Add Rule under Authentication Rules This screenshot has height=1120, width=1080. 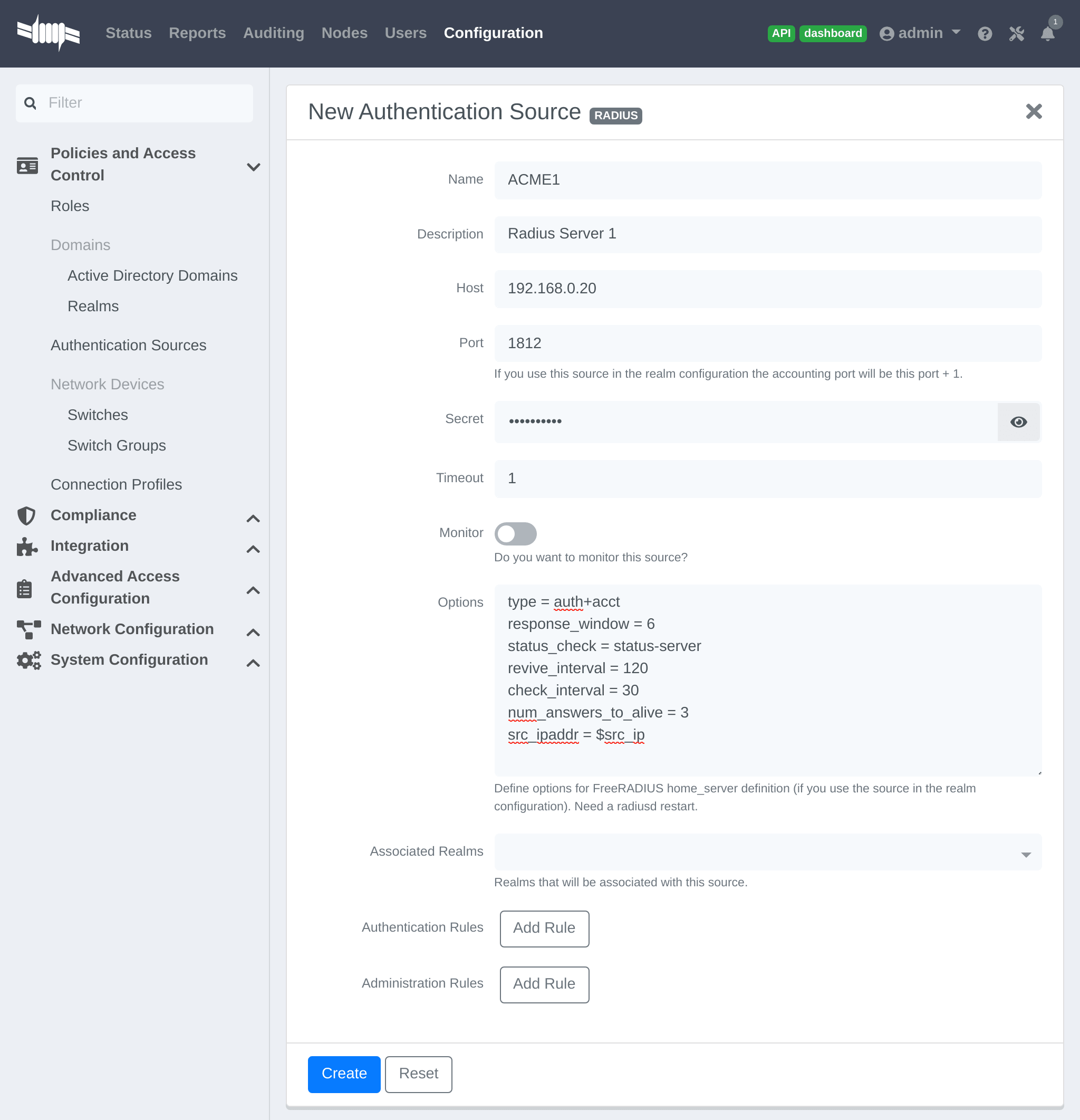pos(544,928)
